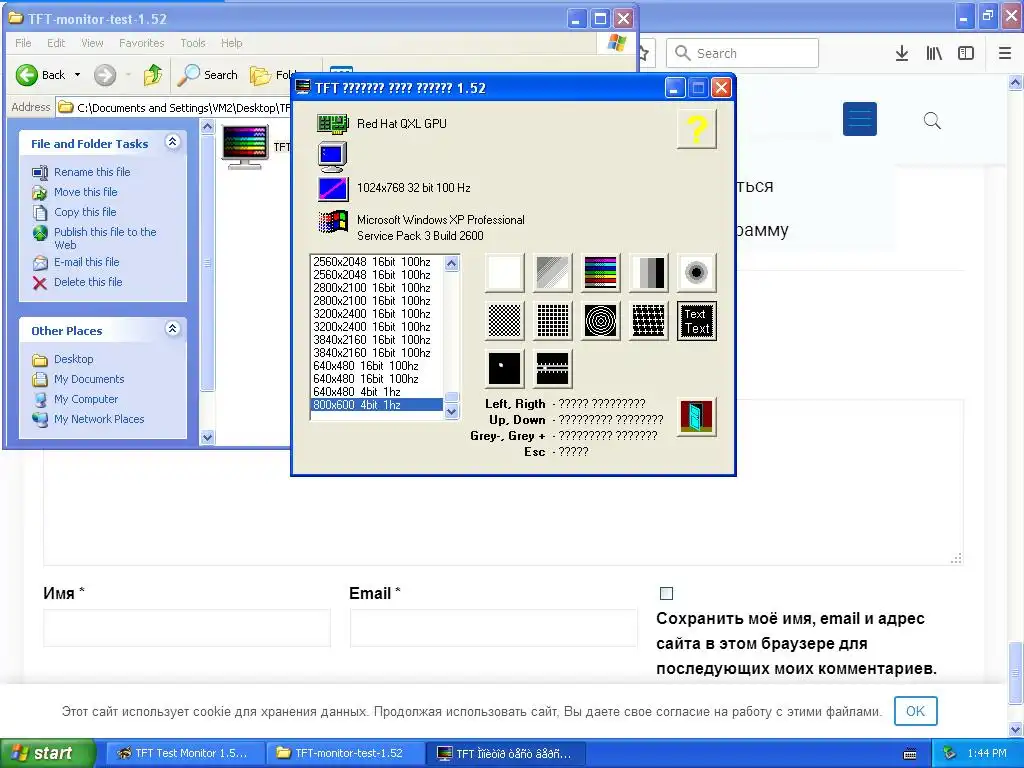Screen dimensions: 1024x768
Task: Click the Red Hat QXL GPU card icon
Action: (332, 123)
